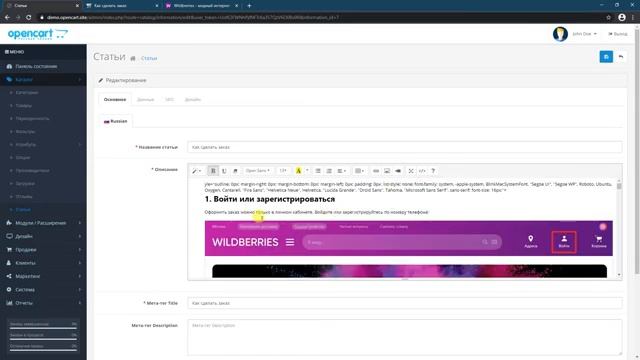This screenshot has width=640, height=360.
Task: Expand the Отчеты sidebar menu
Action: click(x=43, y=303)
